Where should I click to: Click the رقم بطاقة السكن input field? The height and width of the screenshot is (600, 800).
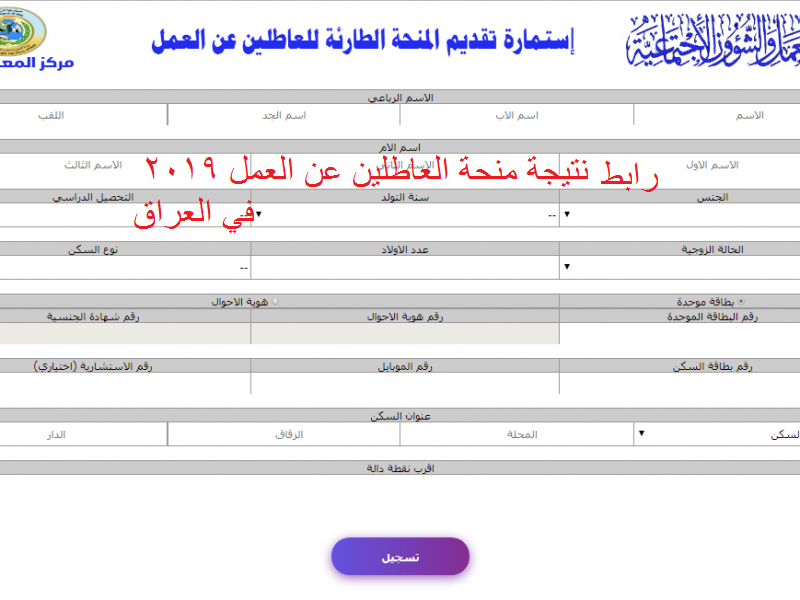click(680, 383)
